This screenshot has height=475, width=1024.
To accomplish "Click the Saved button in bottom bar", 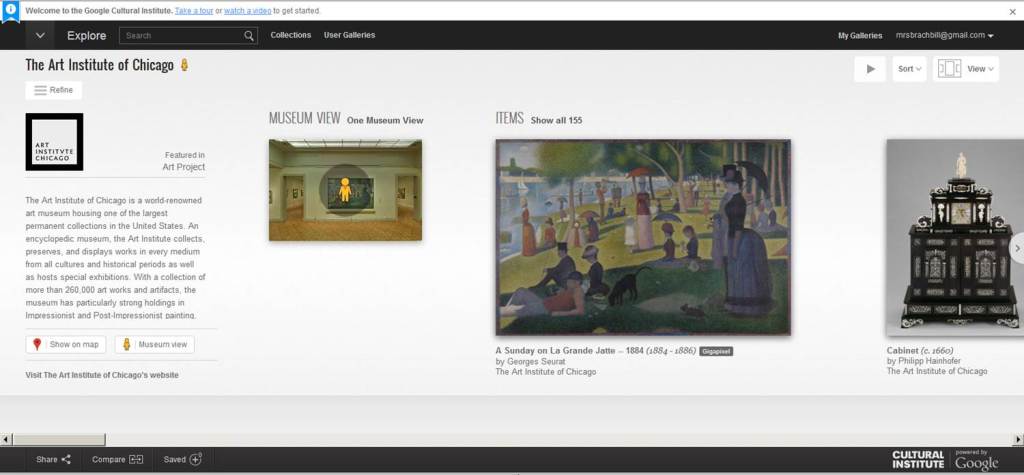I will coord(183,459).
